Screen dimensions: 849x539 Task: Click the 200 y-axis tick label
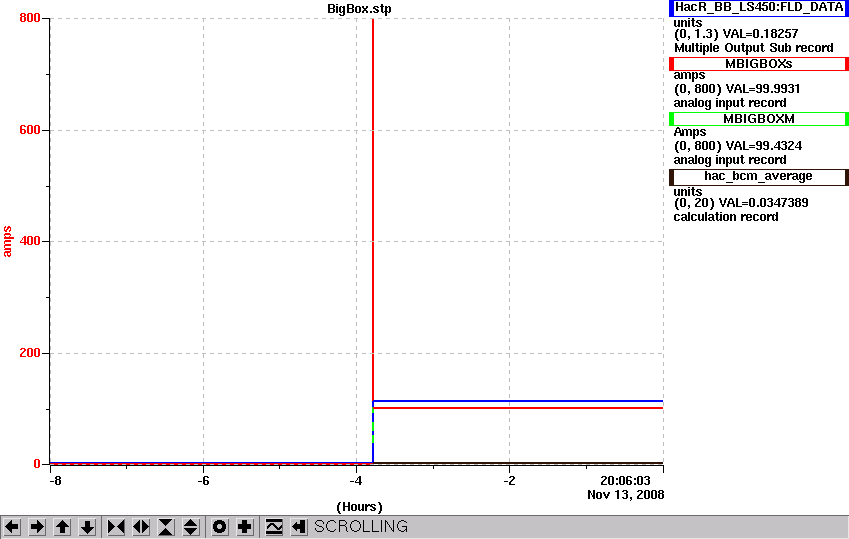30,353
